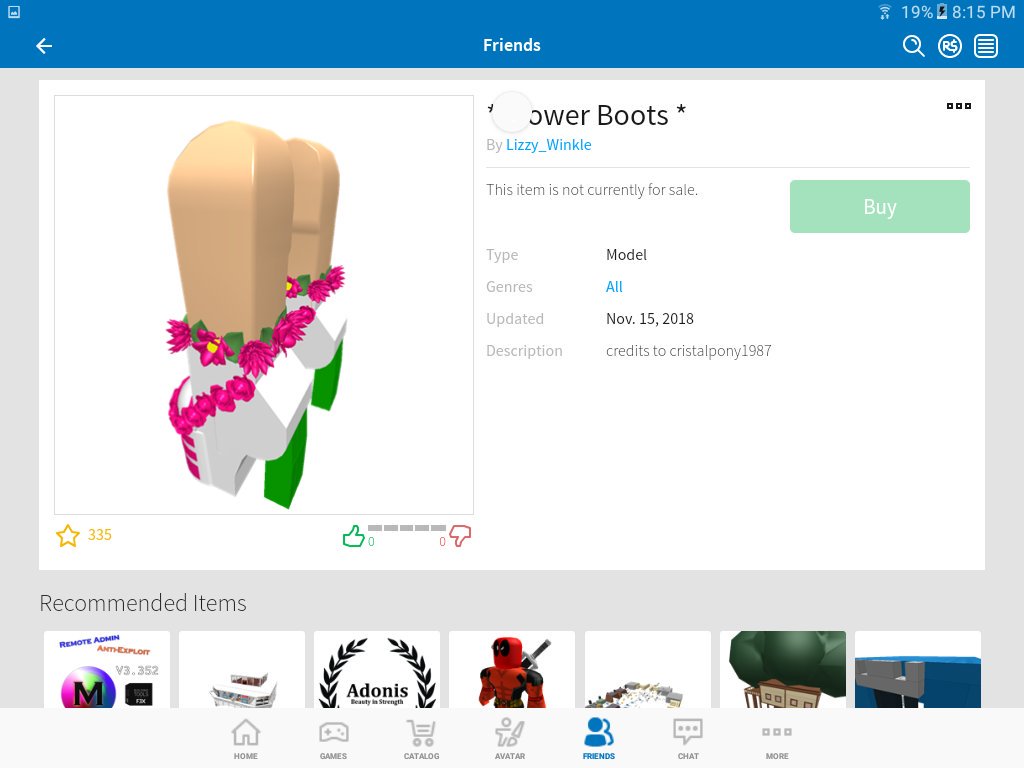This screenshot has width=1024, height=768.
Task: Tap the battery status bar icon
Action: (x=942, y=12)
